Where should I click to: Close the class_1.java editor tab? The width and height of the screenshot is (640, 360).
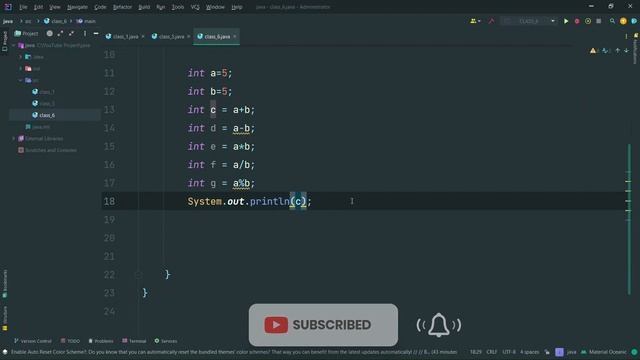143,37
